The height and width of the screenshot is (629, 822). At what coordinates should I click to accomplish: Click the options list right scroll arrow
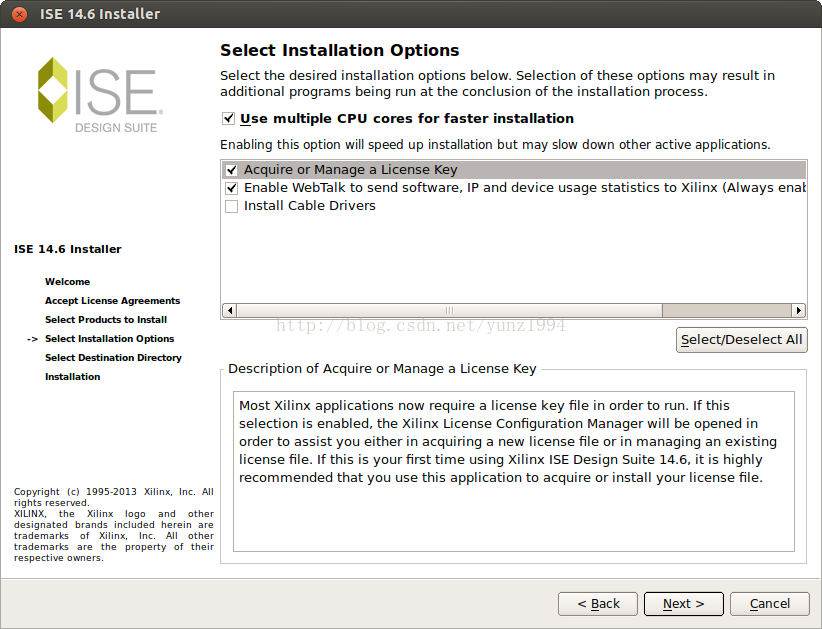pos(798,310)
